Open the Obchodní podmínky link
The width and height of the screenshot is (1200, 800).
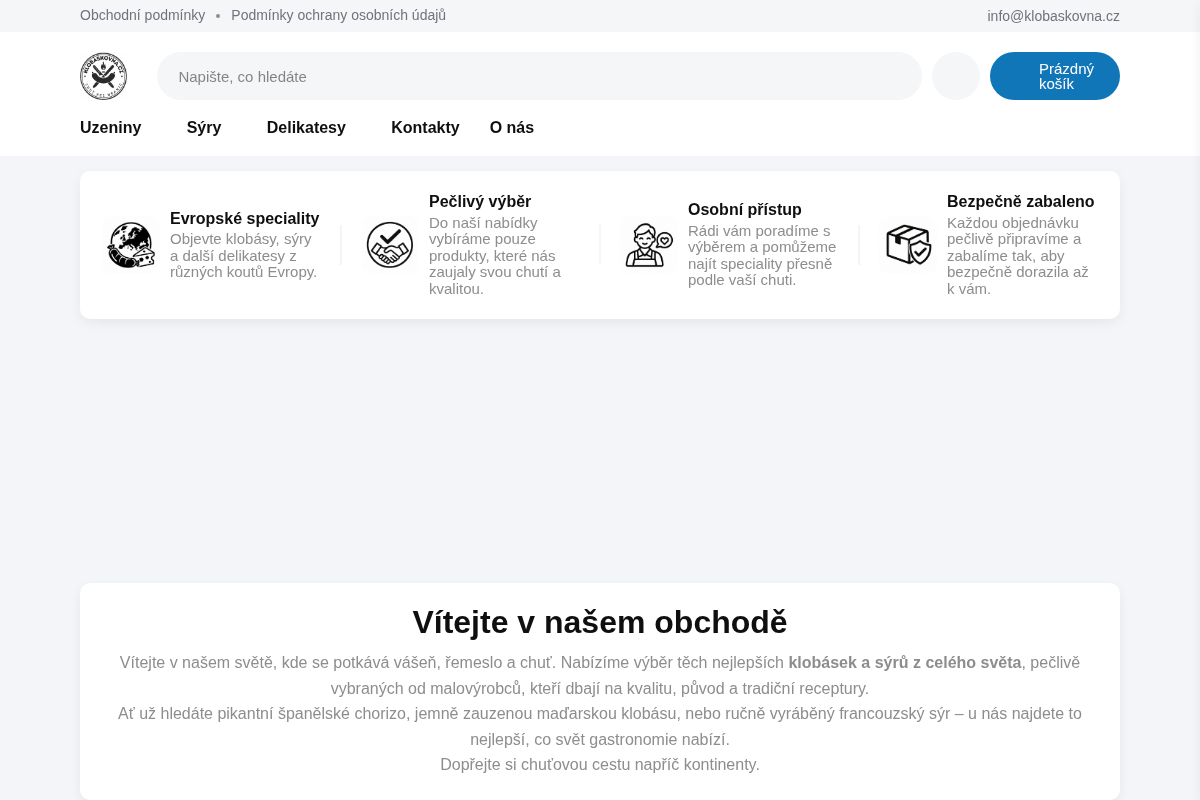pyautogui.click(x=143, y=16)
